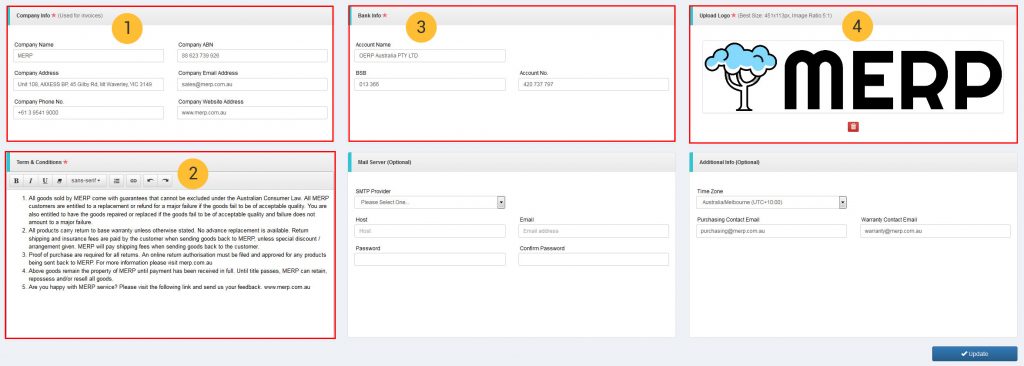Click the Account No. input field

click(x=594, y=84)
